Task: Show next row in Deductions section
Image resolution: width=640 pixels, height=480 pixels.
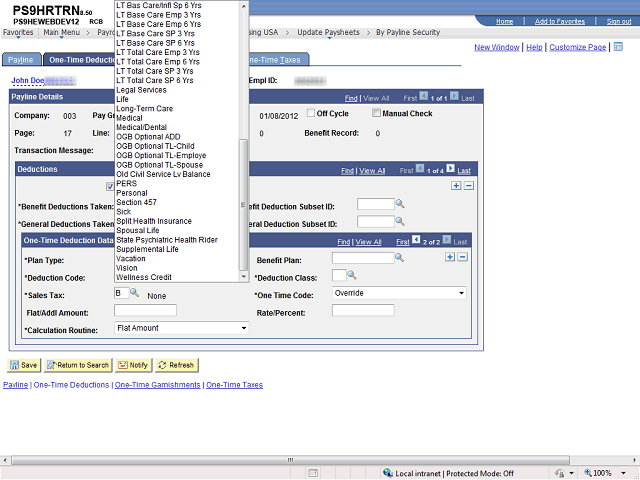Action: [x=450, y=170]
